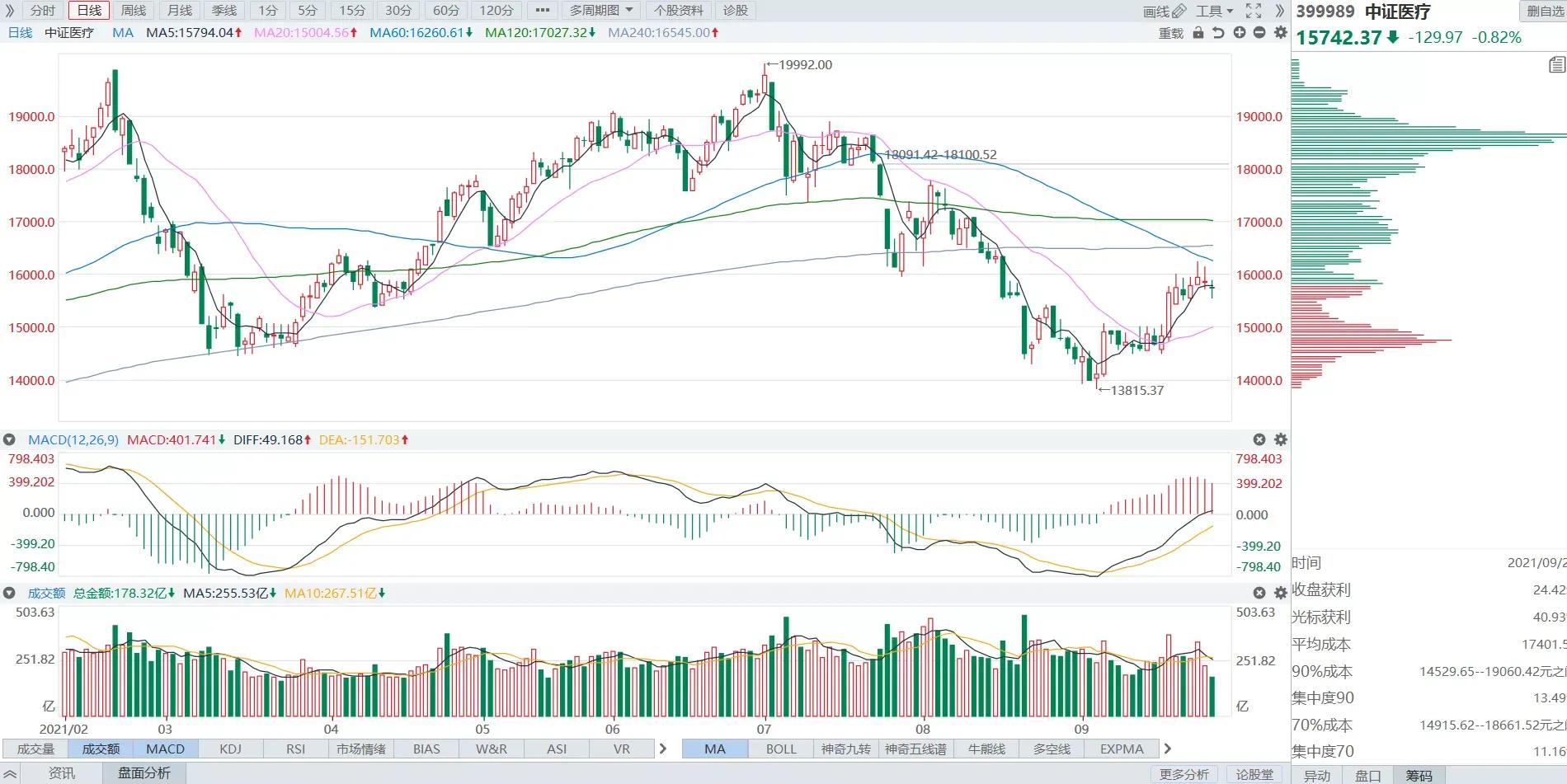The width and height of the screenshot is (1567, 784).
Task: Open the 论股堂 forum link
Action: click(x=1255, y=774)
